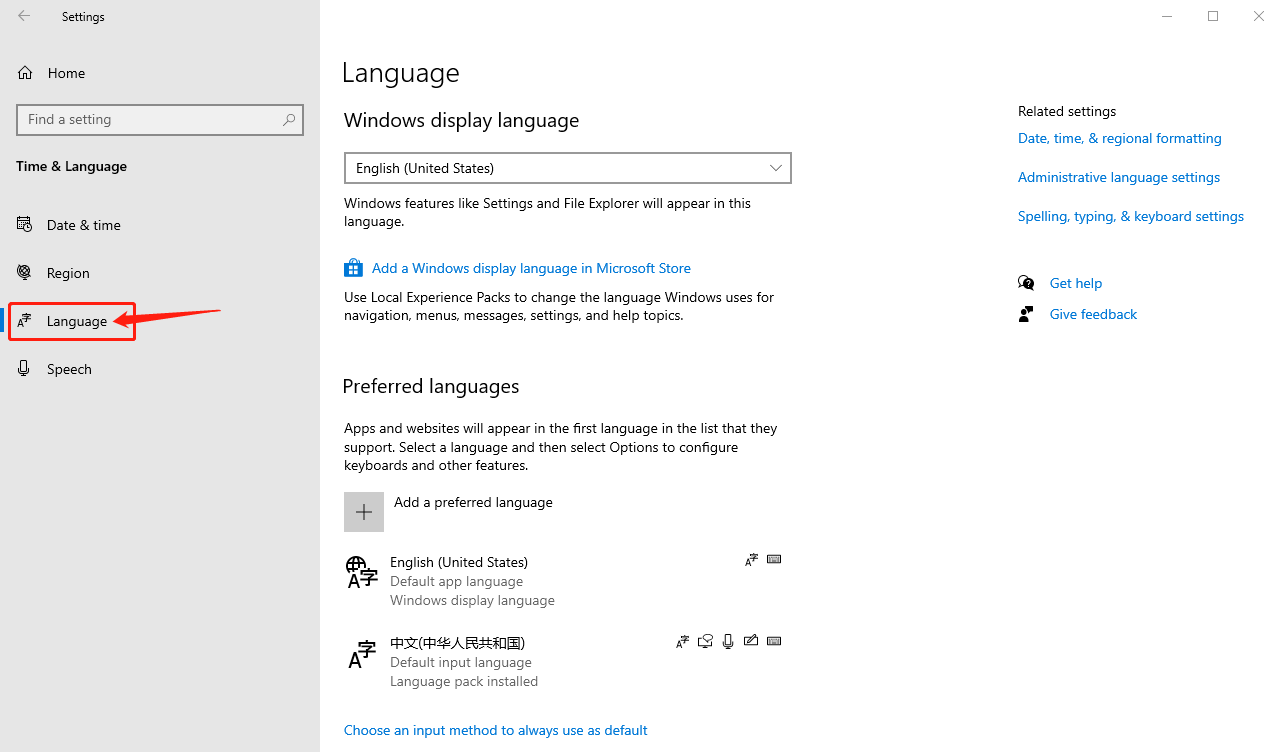The image size is (1281, 752).
Task: Click the search magnifier icon
Action: 289,119
